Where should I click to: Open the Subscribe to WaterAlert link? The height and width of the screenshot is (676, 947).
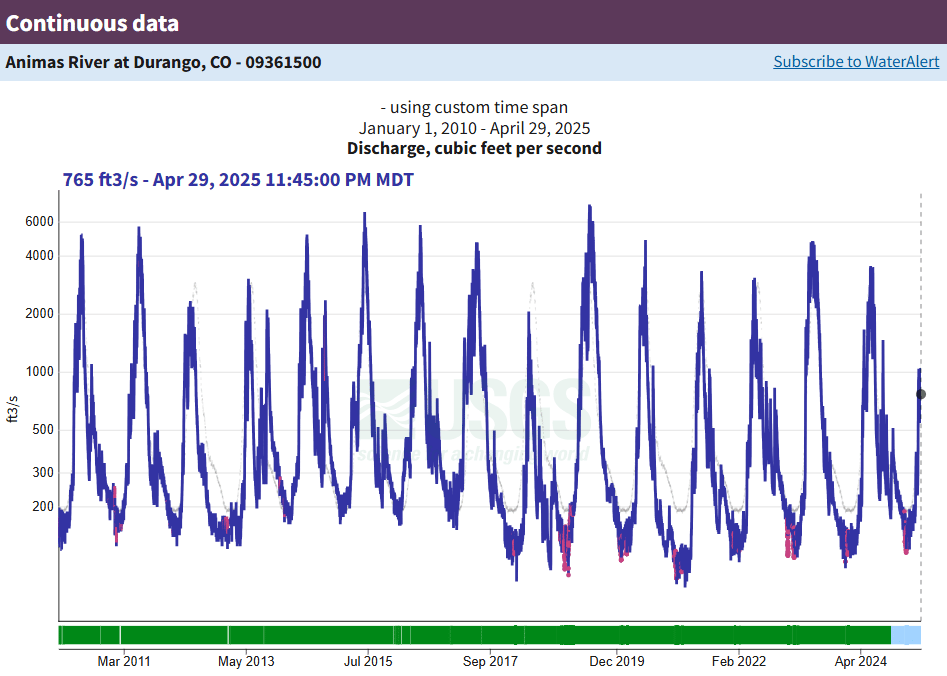856,62
